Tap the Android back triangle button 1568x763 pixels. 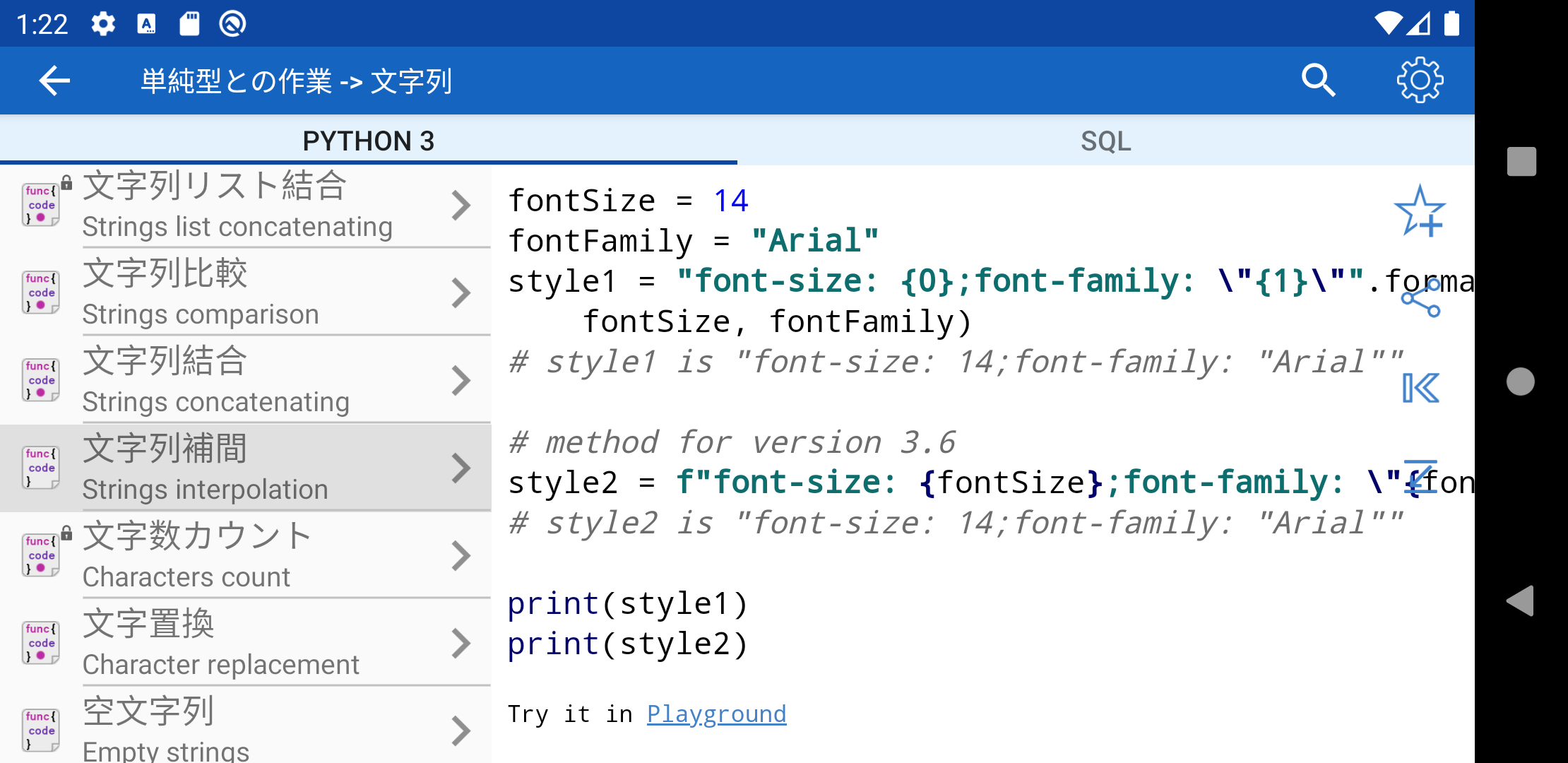[1521, 601]
